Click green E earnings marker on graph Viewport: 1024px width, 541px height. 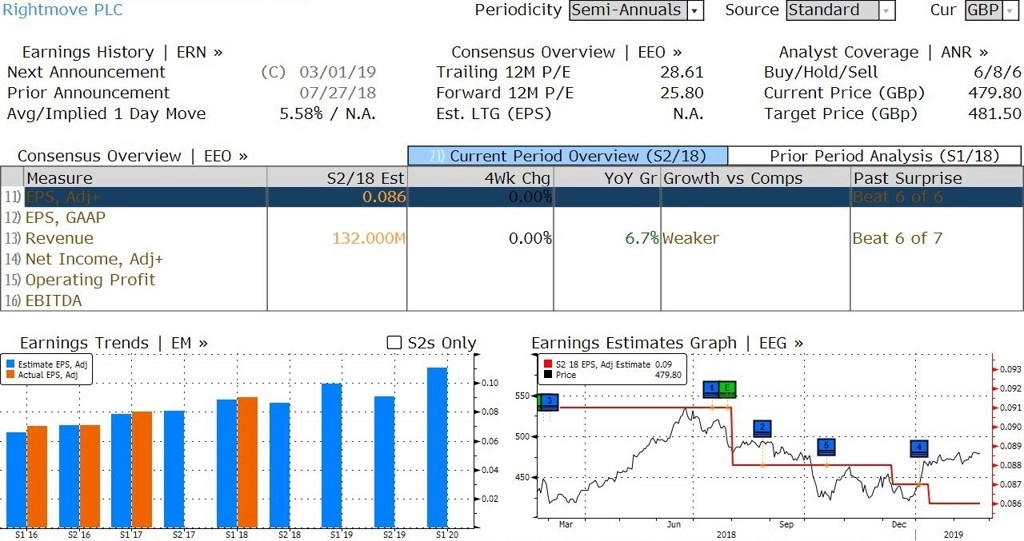pos(727,389)
